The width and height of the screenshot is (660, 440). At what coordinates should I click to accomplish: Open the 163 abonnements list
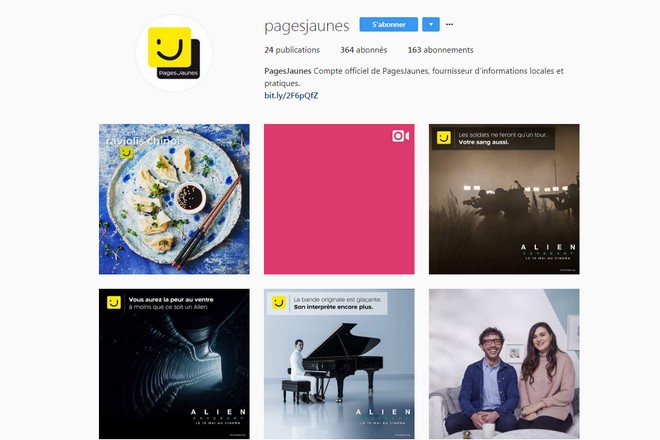click(440, 50)
